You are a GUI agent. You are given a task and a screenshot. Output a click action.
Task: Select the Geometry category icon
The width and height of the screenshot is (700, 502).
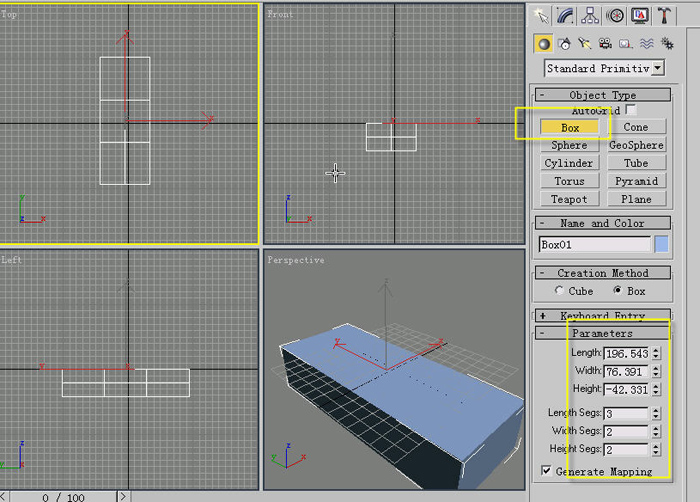click(x=543, y=44)
